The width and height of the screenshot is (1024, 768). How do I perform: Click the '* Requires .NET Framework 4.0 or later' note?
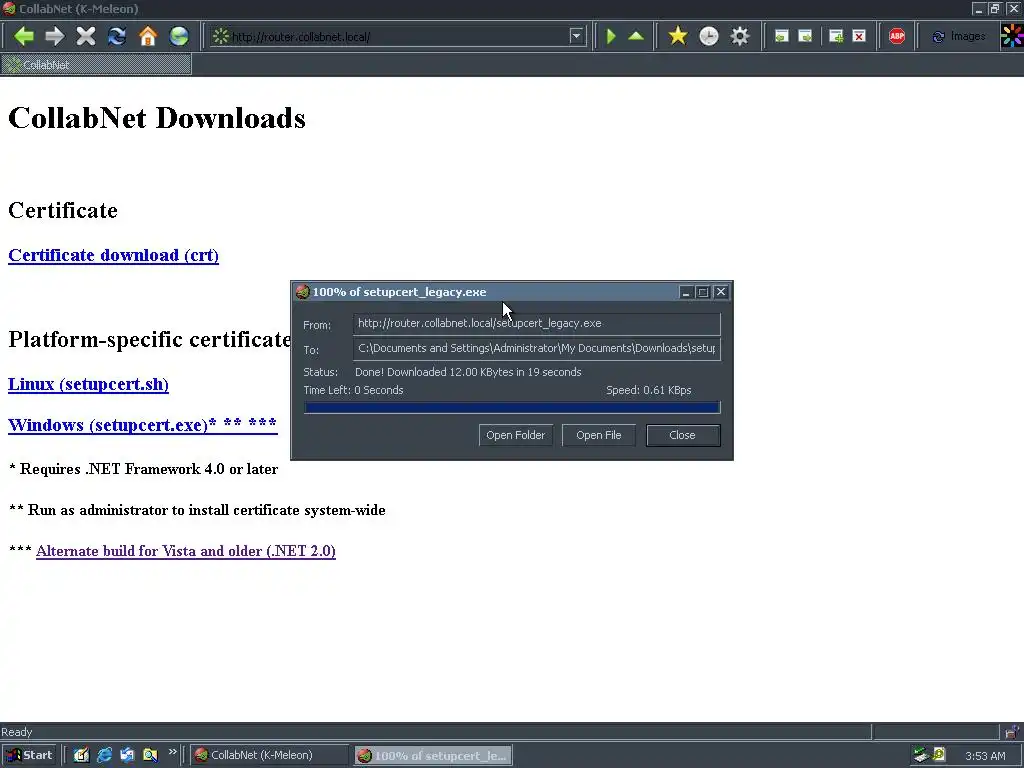click(x=144, y=469)
